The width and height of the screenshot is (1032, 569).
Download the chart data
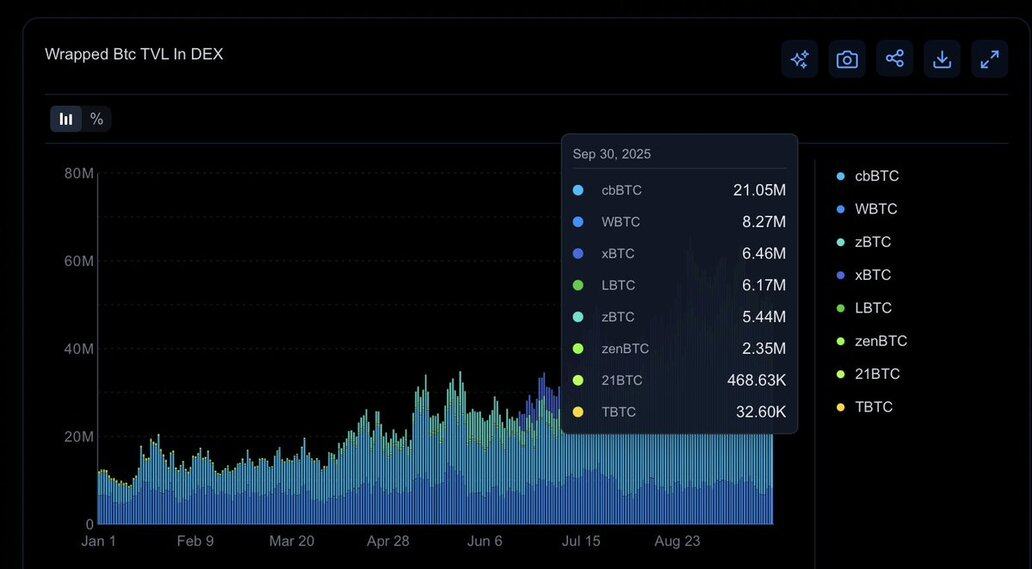click(942, 59)
